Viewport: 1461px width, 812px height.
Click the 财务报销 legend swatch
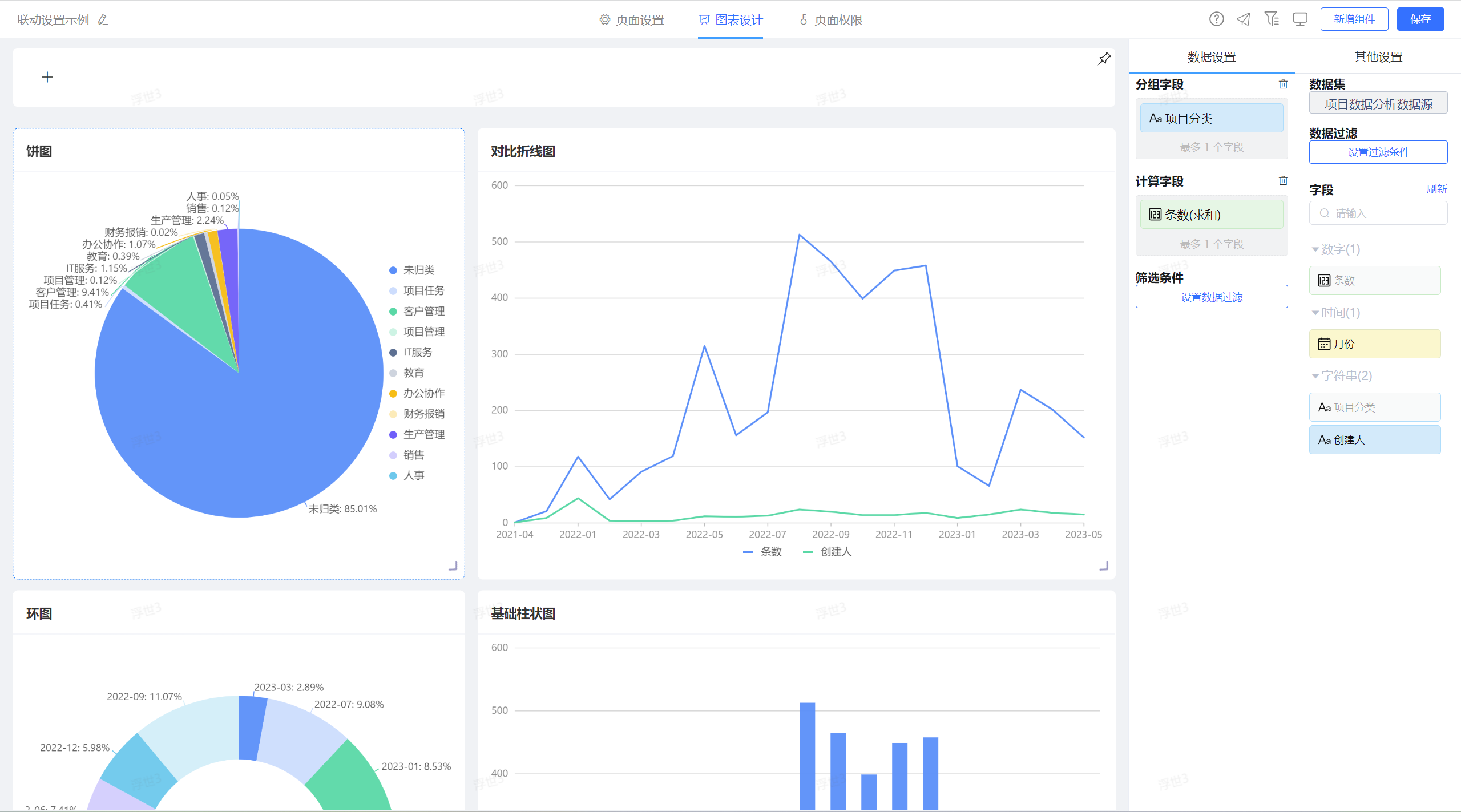[x=393, y=414]
